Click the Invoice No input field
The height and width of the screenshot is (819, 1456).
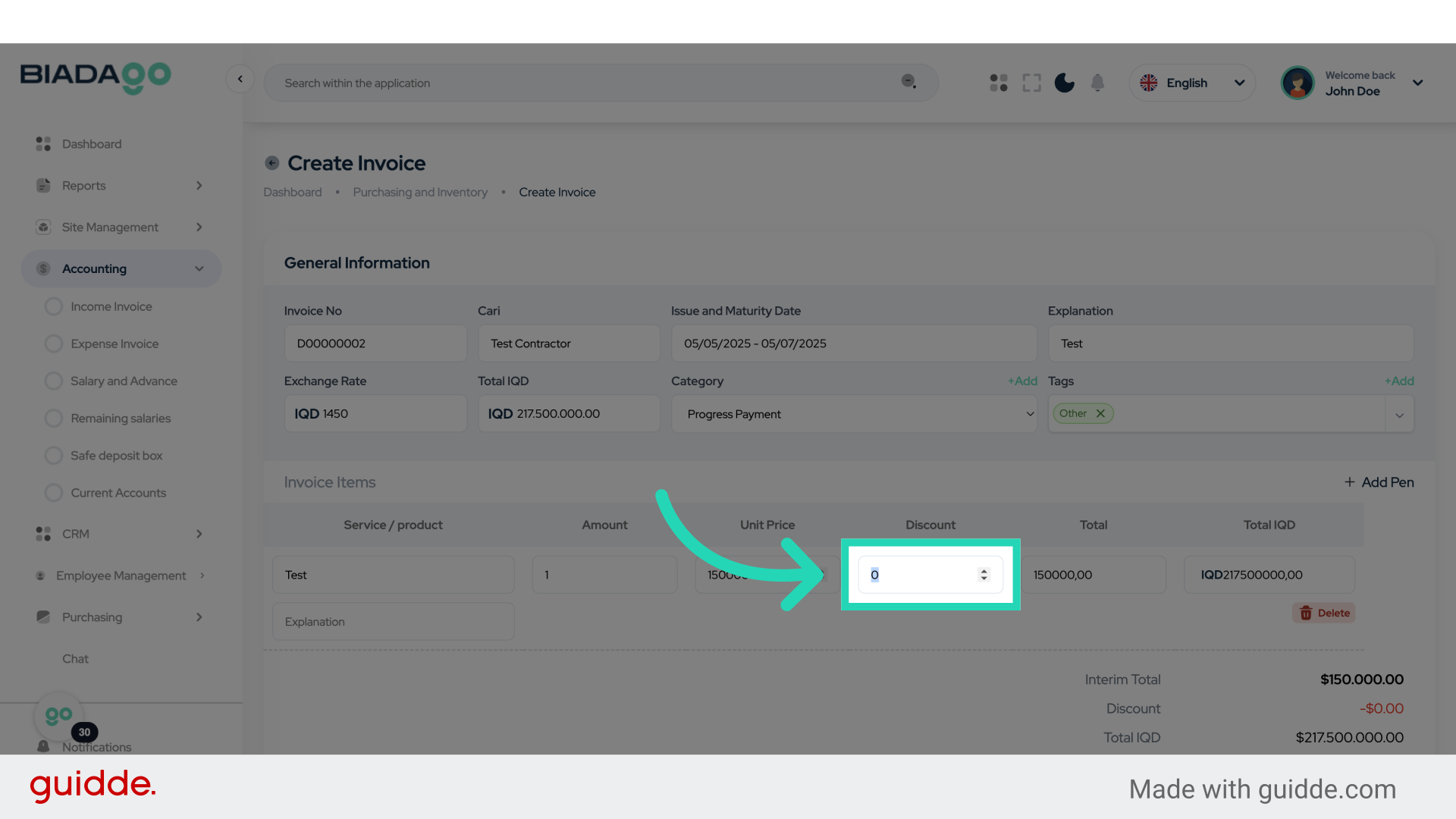375,344
